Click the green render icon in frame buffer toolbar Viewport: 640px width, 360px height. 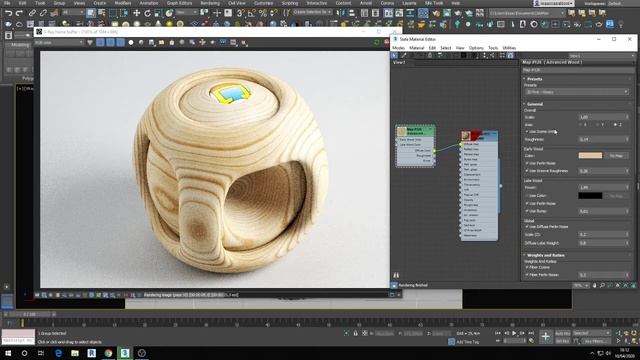coord(377,42)
